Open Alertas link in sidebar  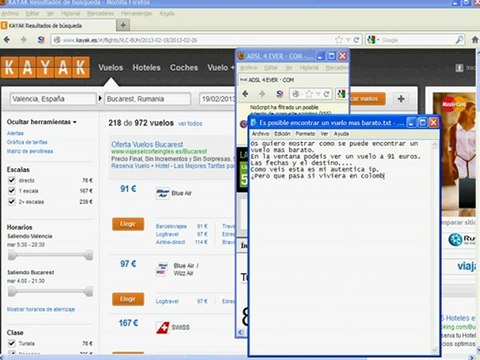click(x=15, y=133)
